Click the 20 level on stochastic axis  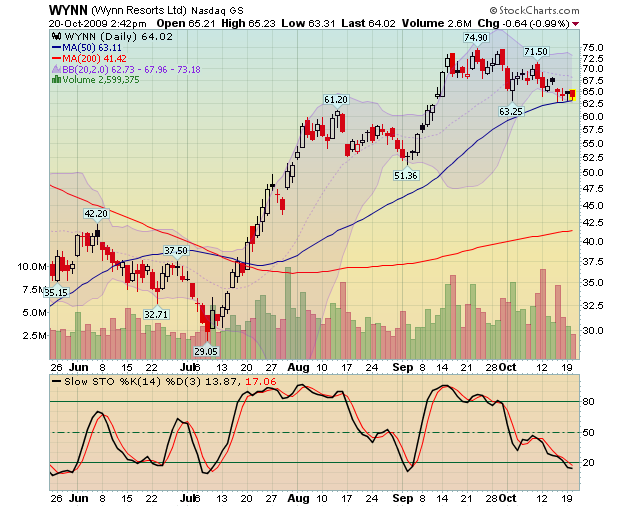(x=588, y=462)
